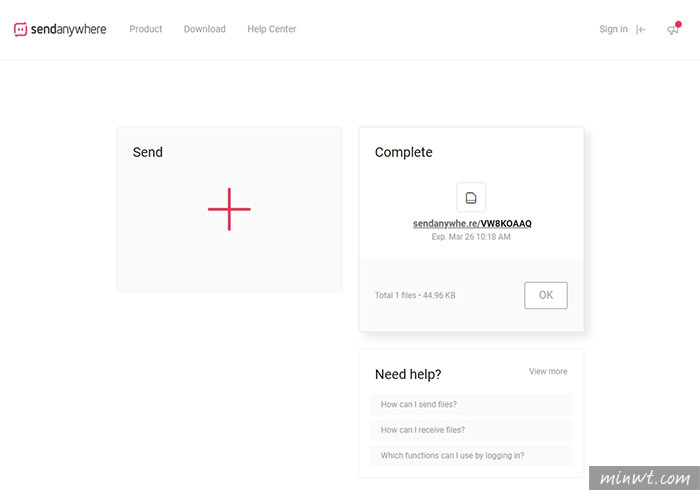Viewport: 700px width, 490px height.
Task: Click View more in Need help
Action: tap(548, 371)
